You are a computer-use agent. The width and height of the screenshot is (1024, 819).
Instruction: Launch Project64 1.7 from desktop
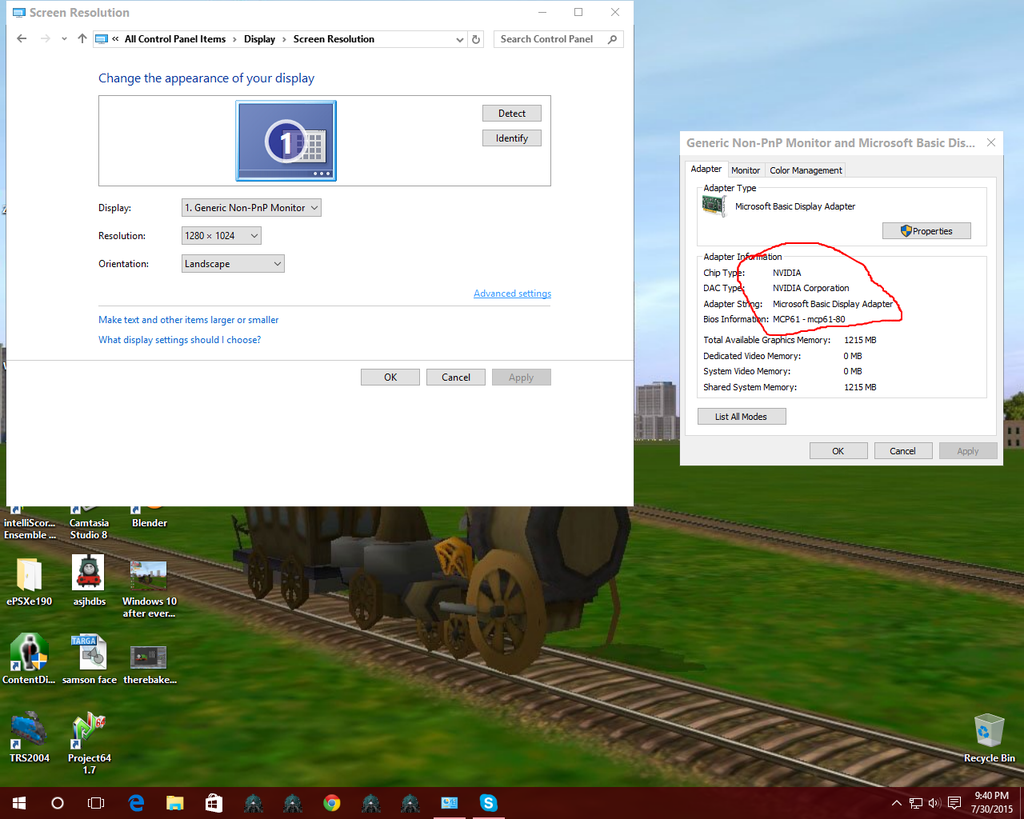[89, 742]
